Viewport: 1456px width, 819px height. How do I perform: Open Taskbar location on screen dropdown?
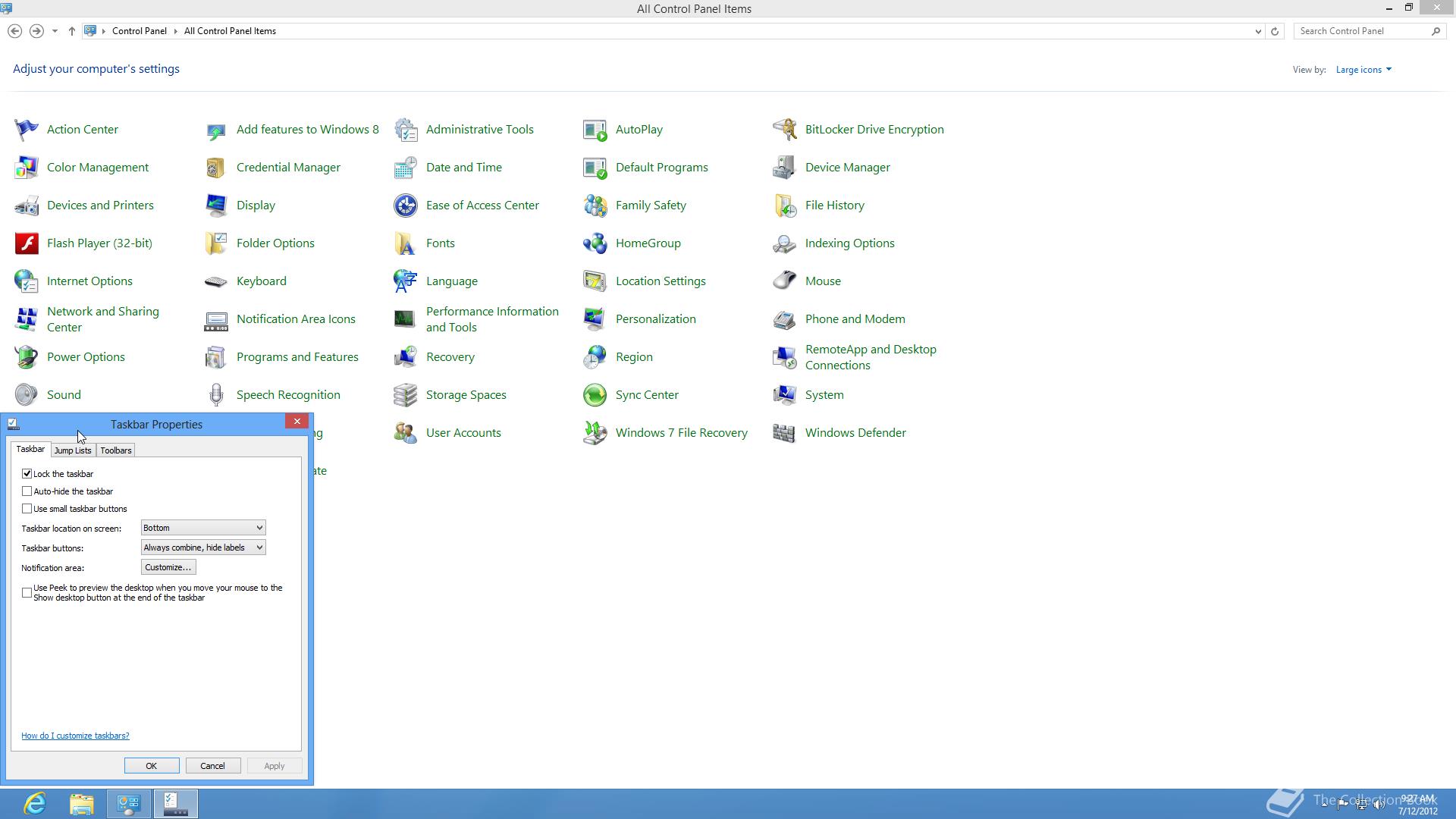pos(203,528)
